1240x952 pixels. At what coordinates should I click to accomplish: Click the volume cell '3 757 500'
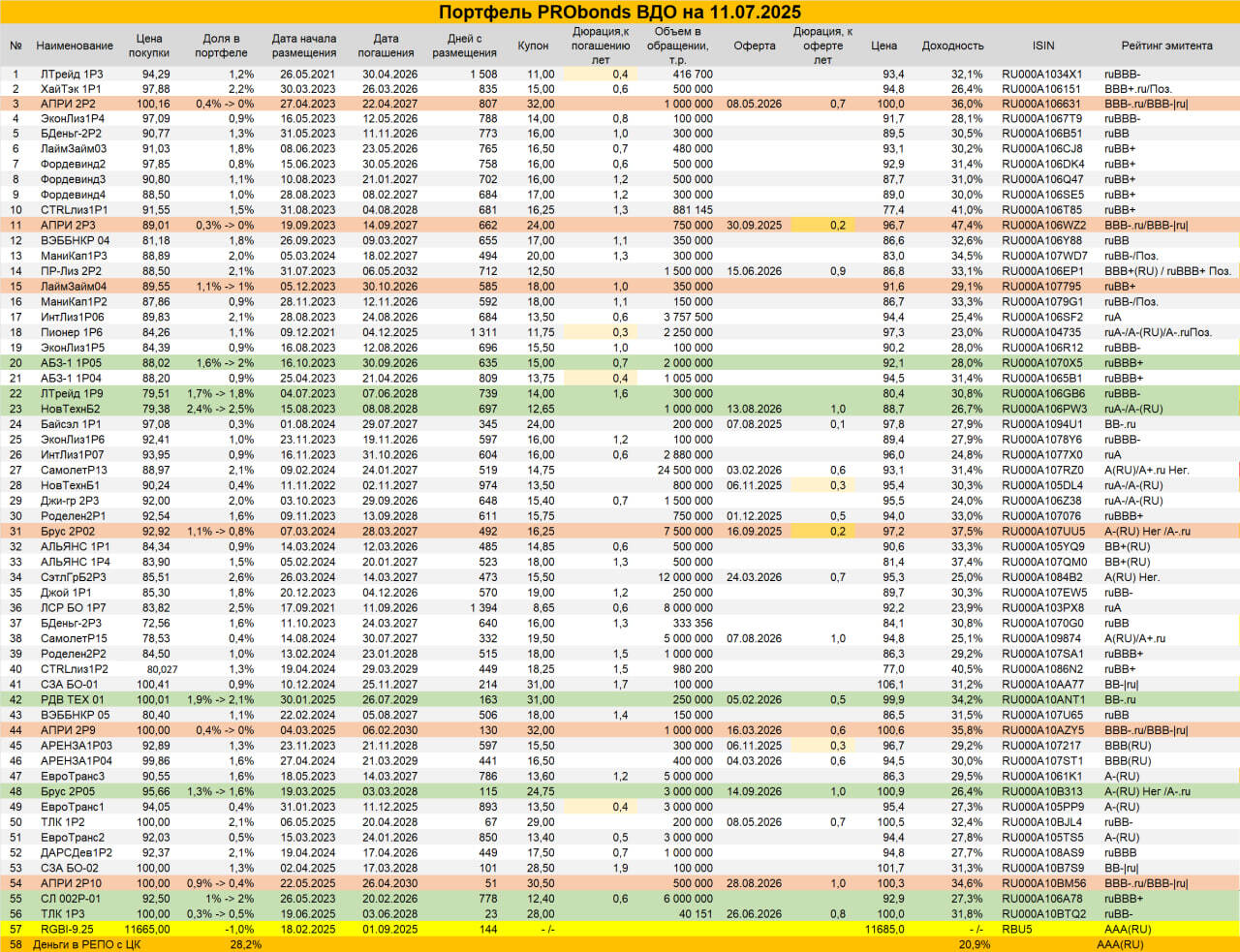pos(689,317)
